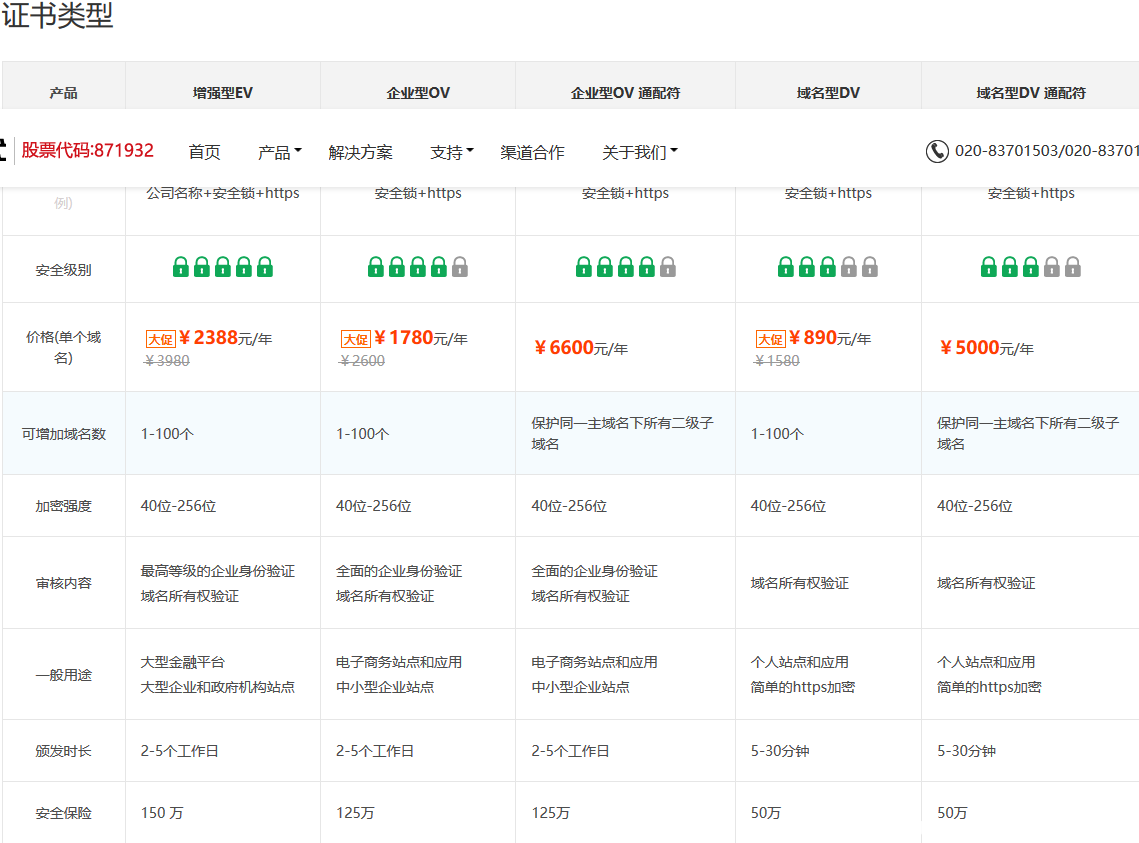Select the 增强型EV column header
1139x843 pixels.
[222, 93]
